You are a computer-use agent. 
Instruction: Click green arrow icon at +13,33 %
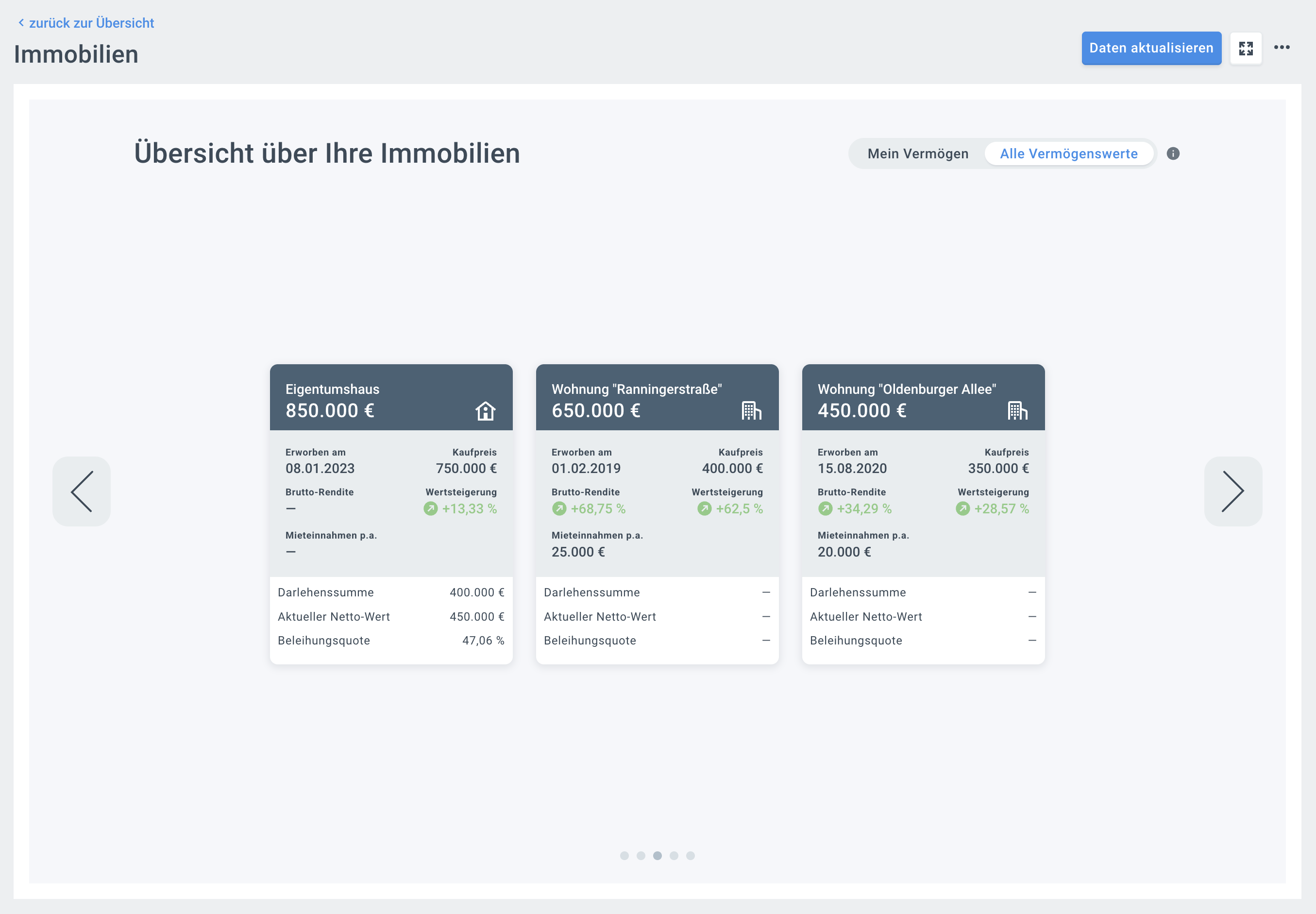[430, 508]
